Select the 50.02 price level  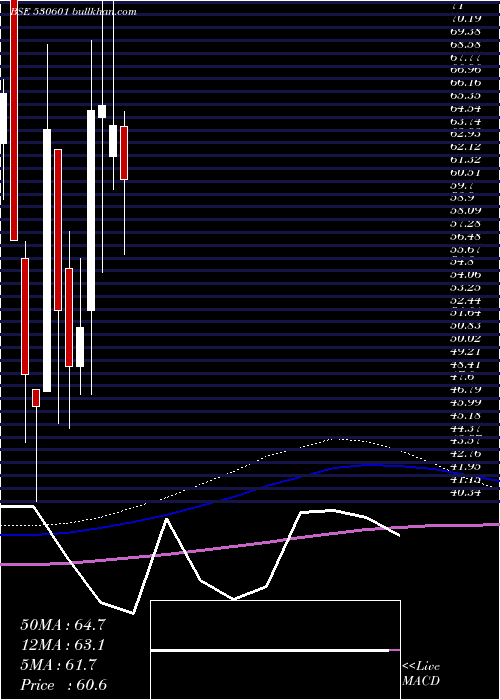point(465,339)
